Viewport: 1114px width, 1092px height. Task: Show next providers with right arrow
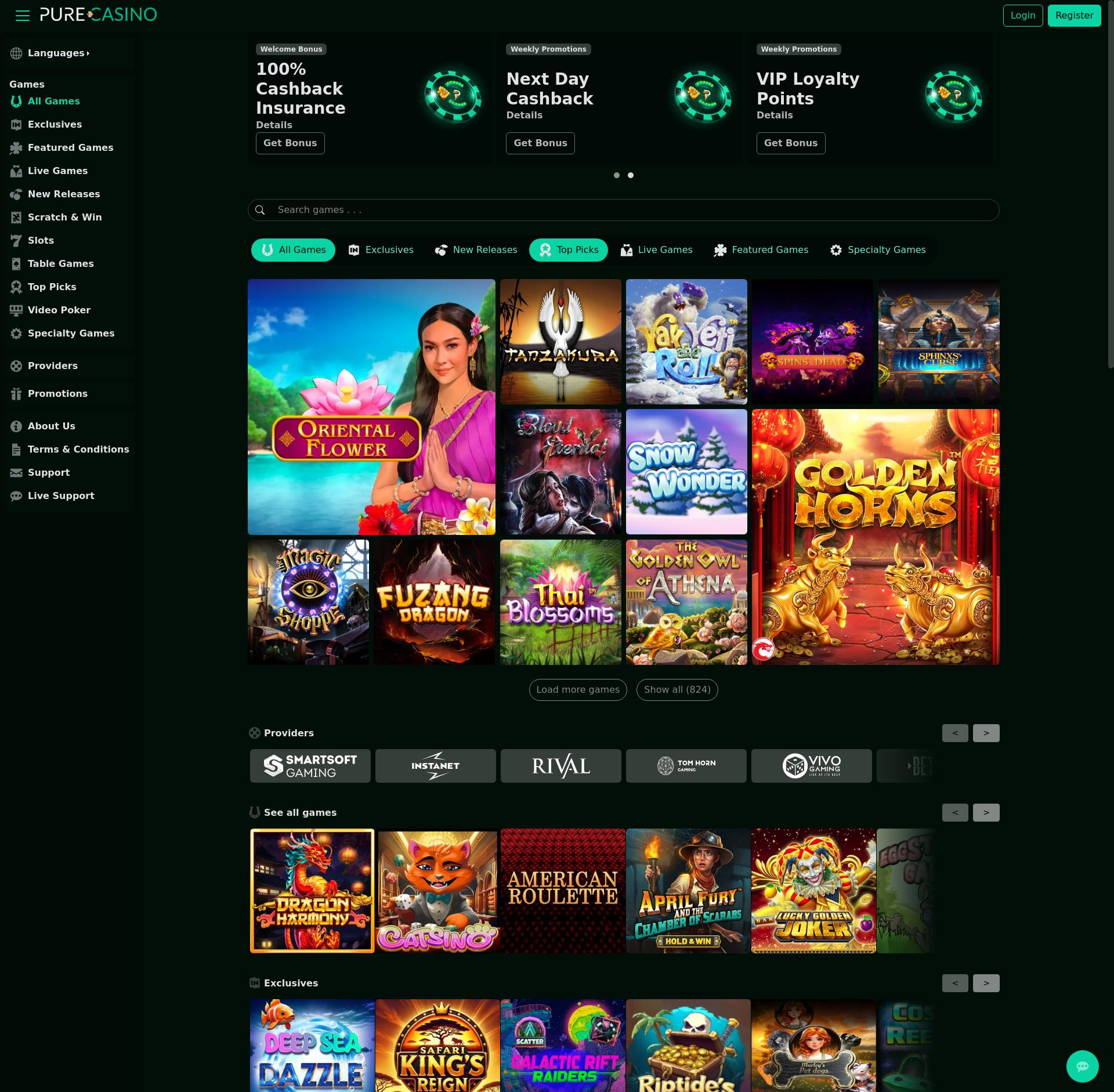[986, 733]
